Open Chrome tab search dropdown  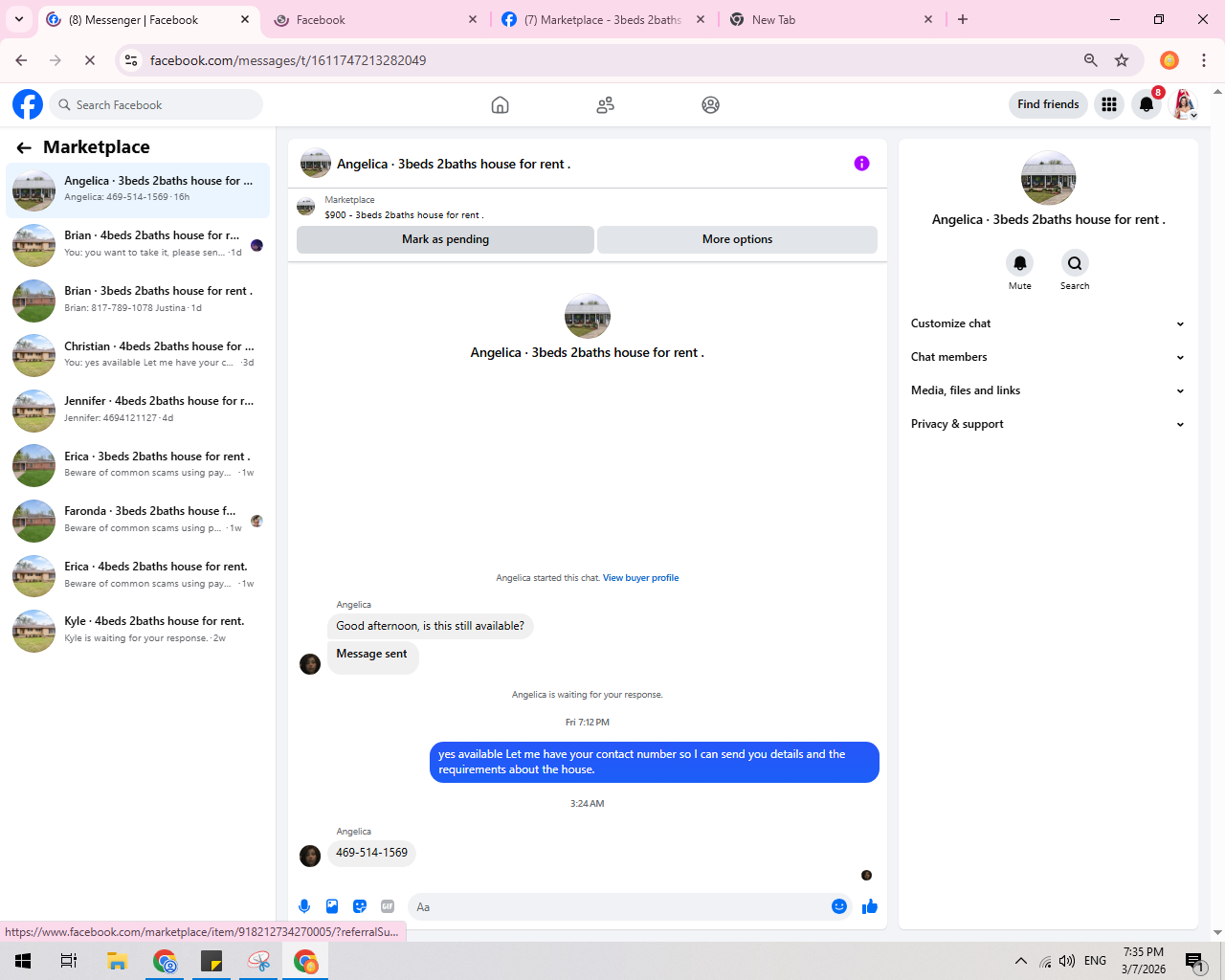19,19
